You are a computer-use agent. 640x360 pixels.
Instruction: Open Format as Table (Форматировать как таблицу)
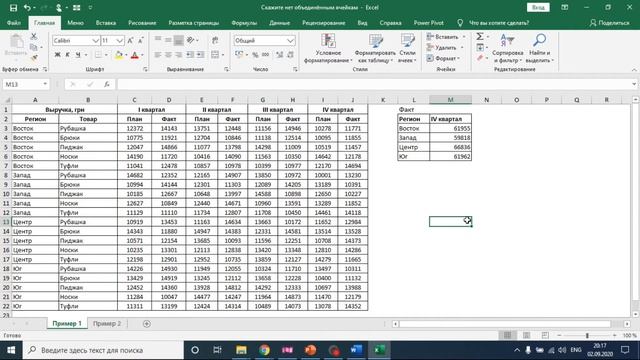tap(375, 48)
